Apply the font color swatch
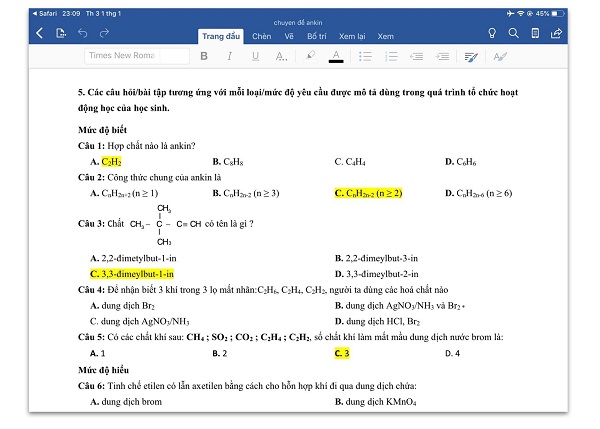Viewport: 600px width, 429px height. 336,57
